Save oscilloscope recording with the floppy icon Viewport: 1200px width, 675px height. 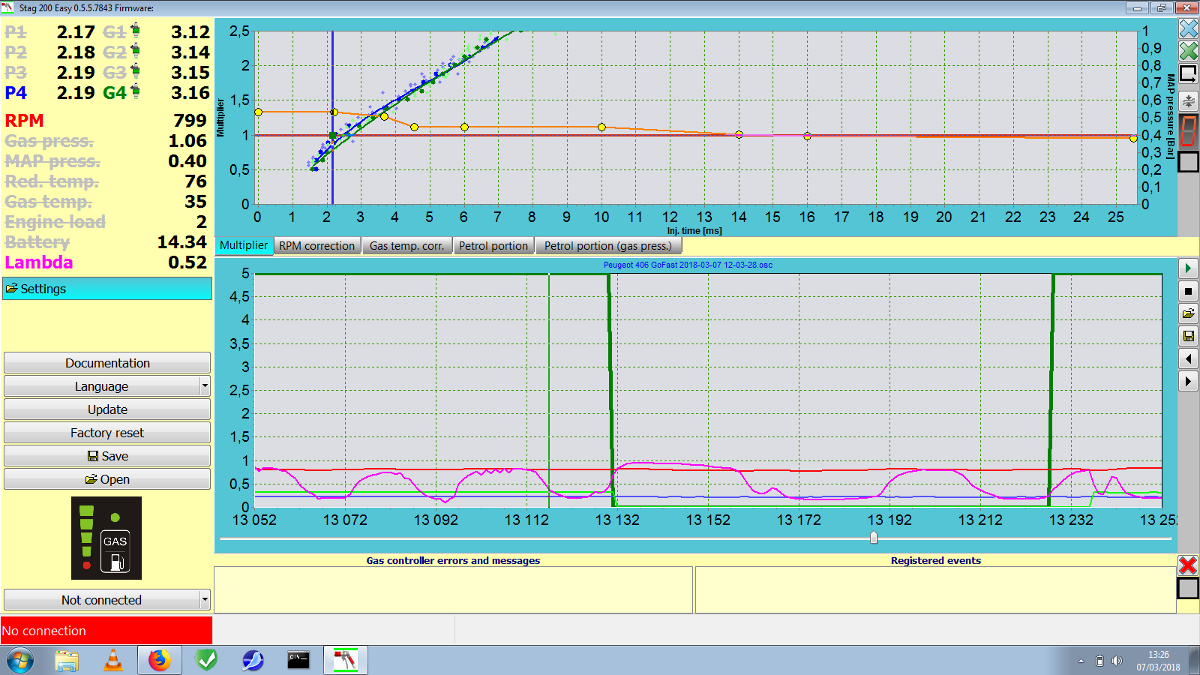pyautogui.click(x=1188, y=337)
